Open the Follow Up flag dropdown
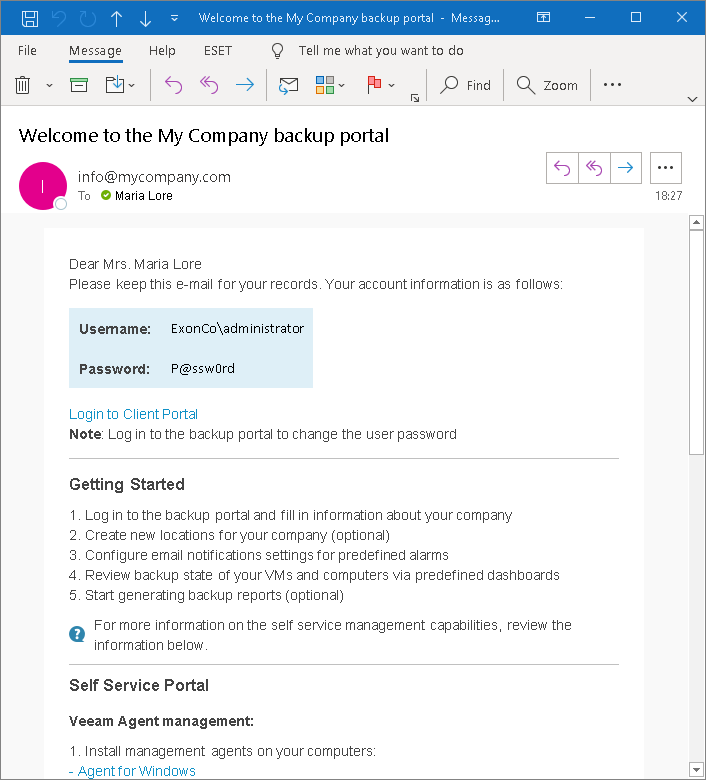Viewport: 706px width, 780px height. point(381,85)
